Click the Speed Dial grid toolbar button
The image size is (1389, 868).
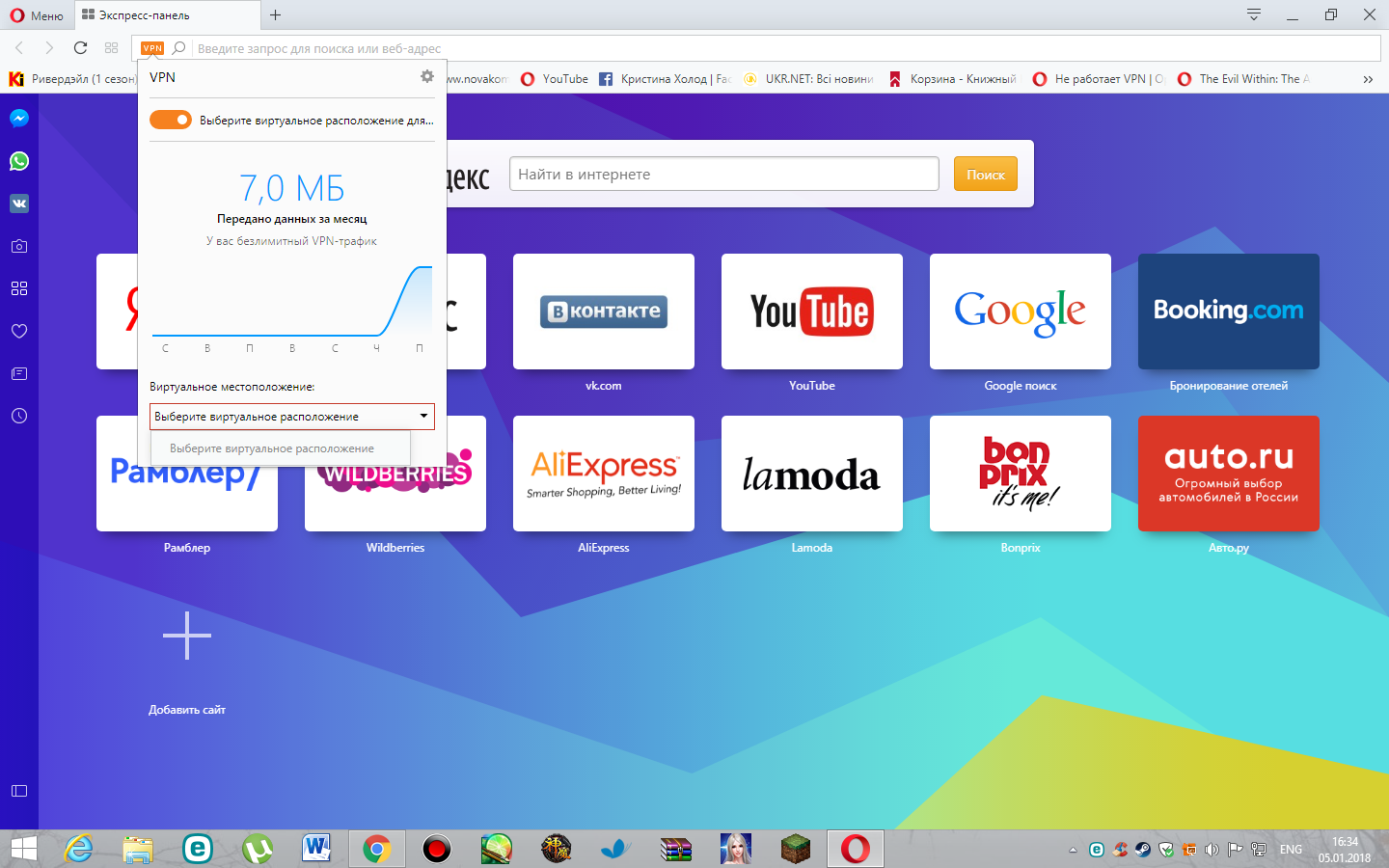(111, 47)
